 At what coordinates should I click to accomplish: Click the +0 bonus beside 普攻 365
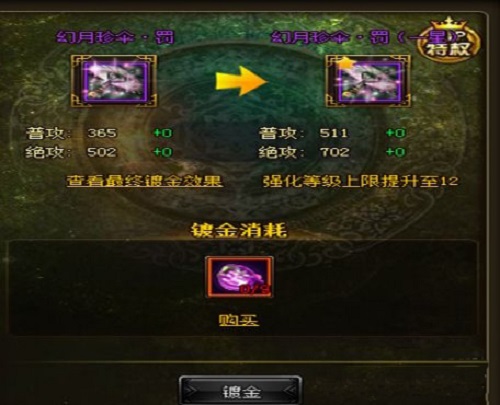pos(163,133)
